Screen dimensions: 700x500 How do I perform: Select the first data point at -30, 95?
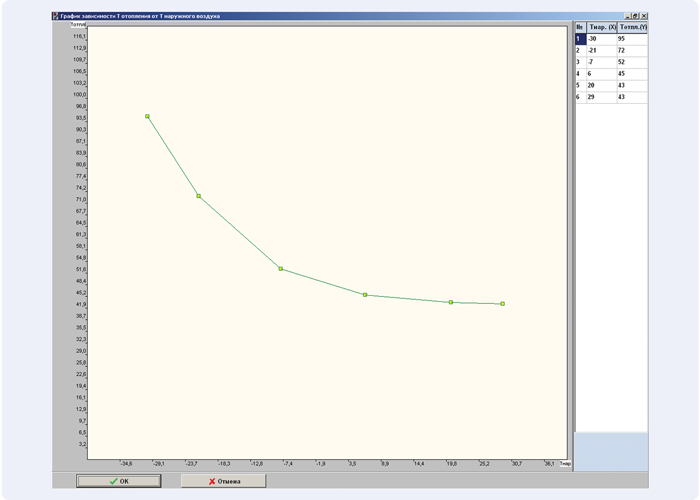[x=147, y=117]
